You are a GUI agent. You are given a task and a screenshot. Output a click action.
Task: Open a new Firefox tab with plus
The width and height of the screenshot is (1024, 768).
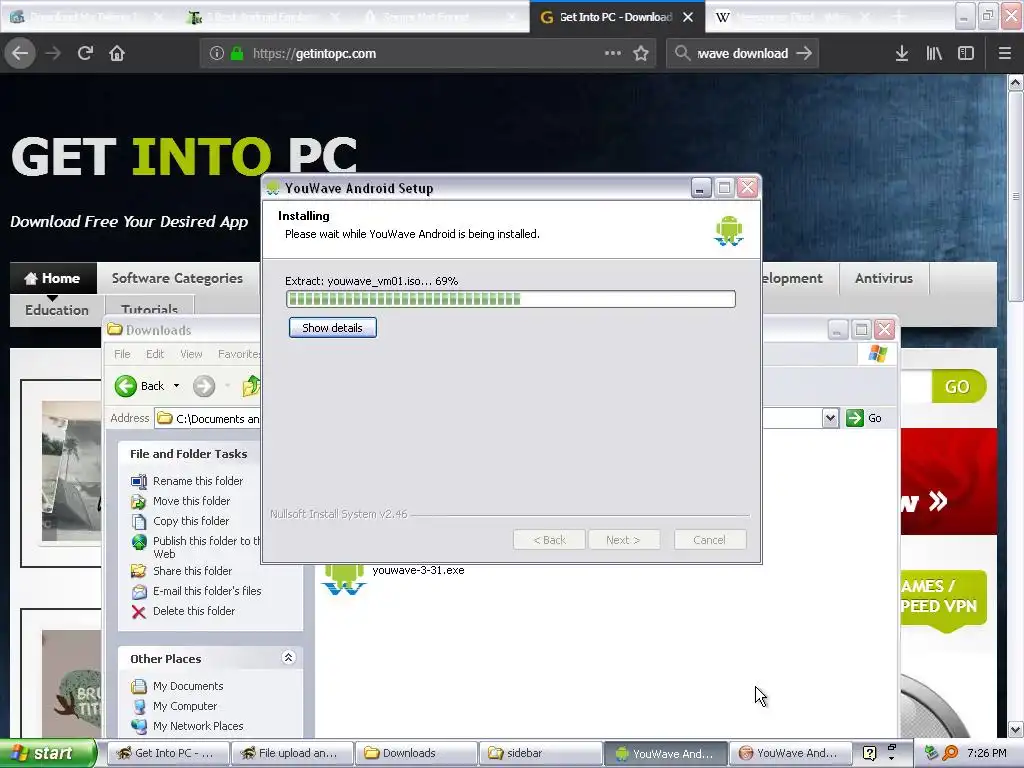click(x=899, y=17)
